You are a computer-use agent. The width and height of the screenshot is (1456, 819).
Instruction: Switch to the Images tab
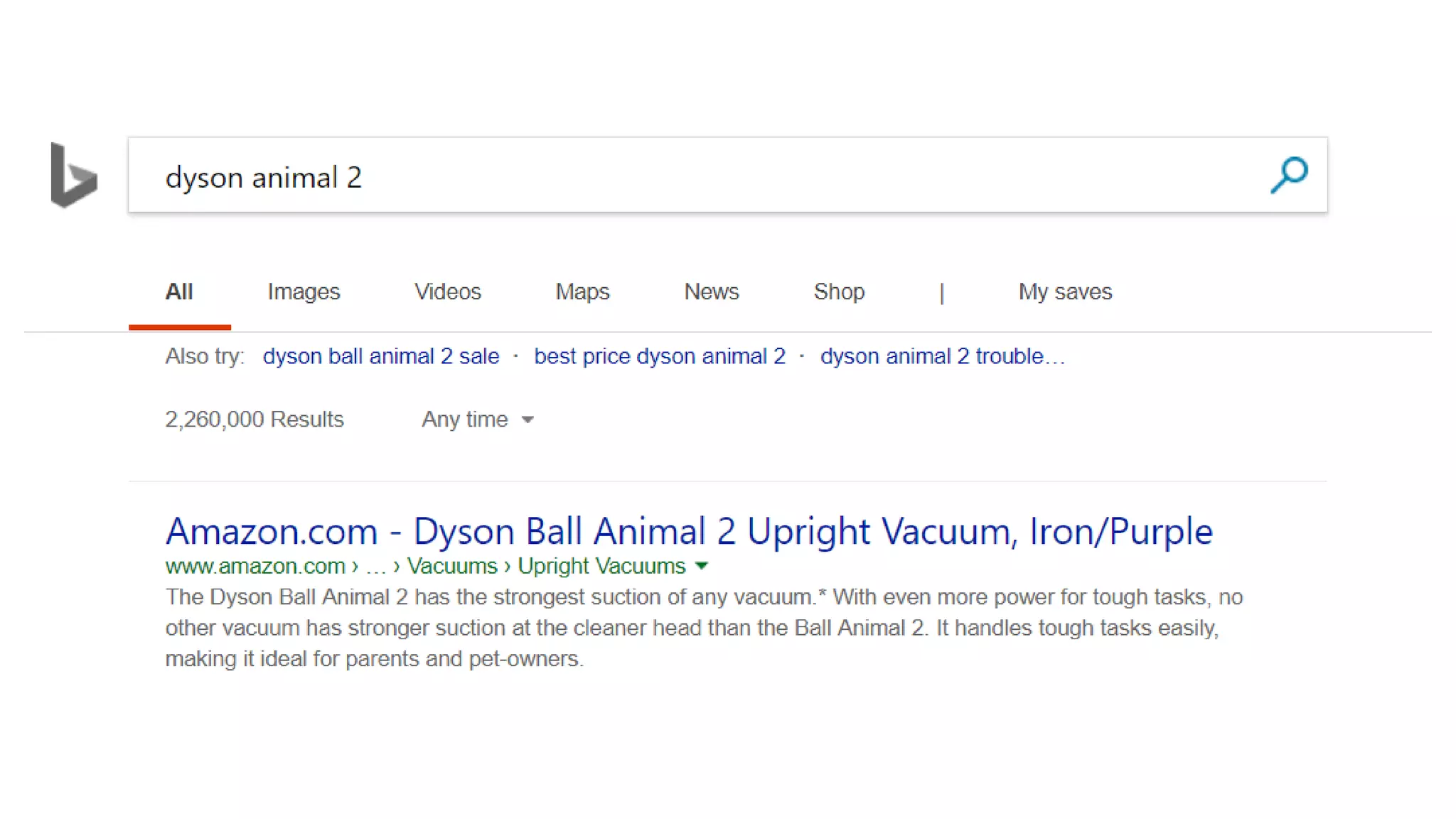click(x=304, y=291)
